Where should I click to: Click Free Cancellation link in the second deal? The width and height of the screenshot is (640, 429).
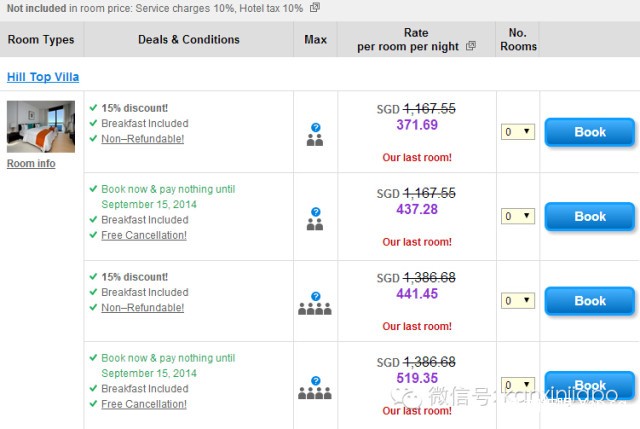(x=143, y=235)
